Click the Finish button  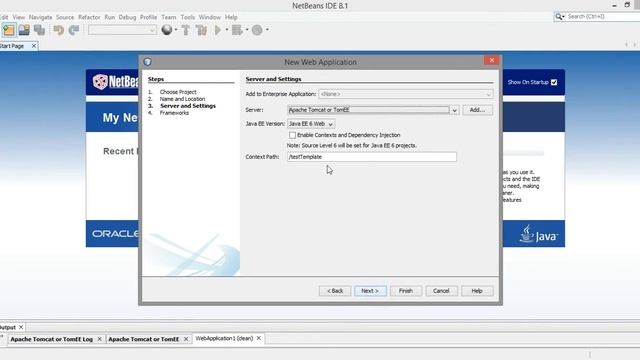(405, 291)
